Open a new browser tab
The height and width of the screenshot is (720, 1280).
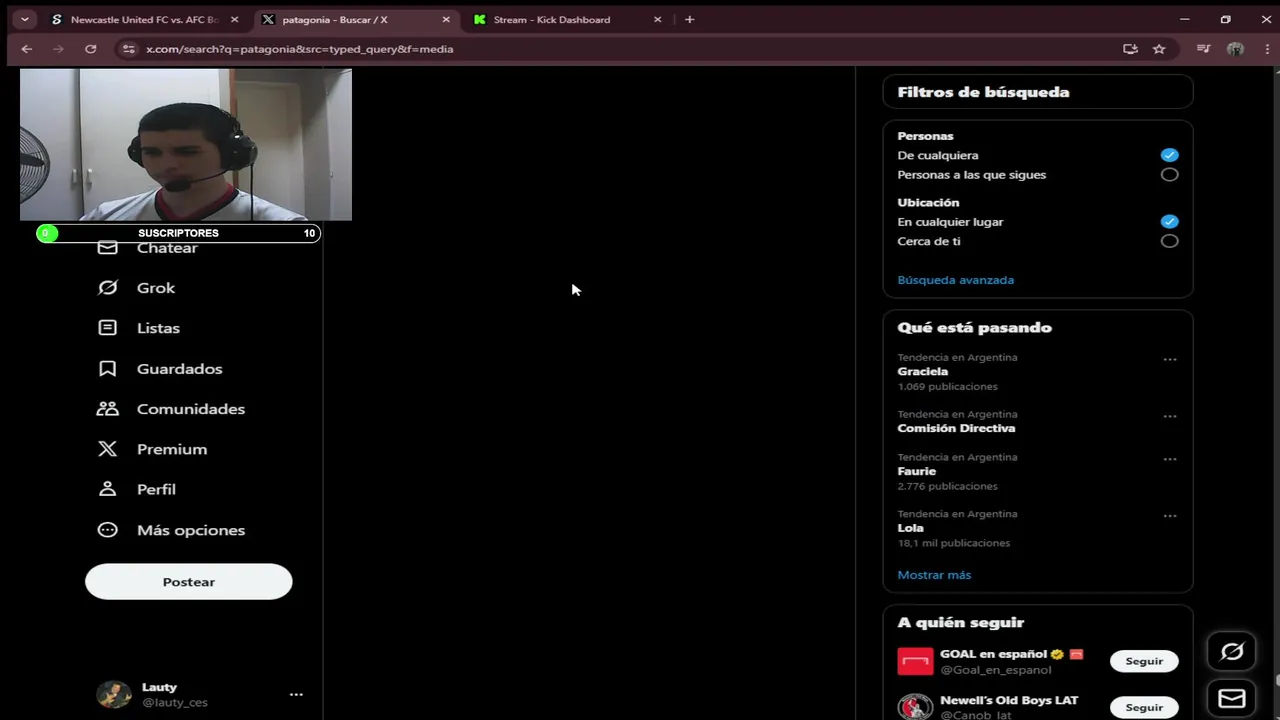689,19
